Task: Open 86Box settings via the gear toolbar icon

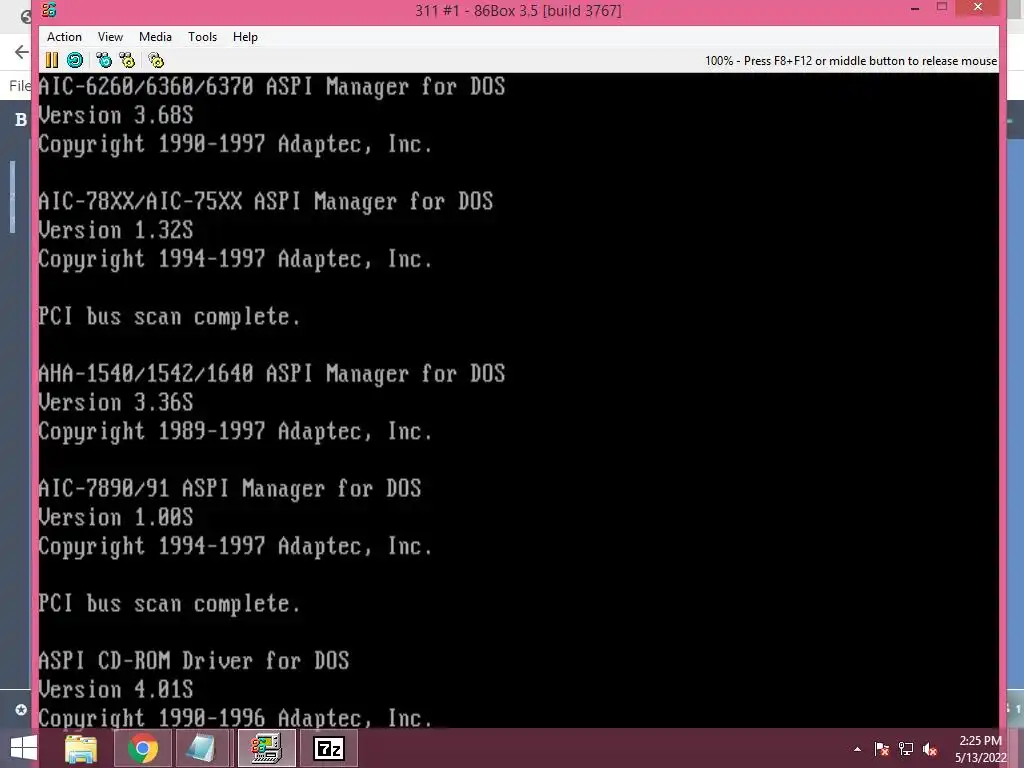Action: tap(156, 60)
